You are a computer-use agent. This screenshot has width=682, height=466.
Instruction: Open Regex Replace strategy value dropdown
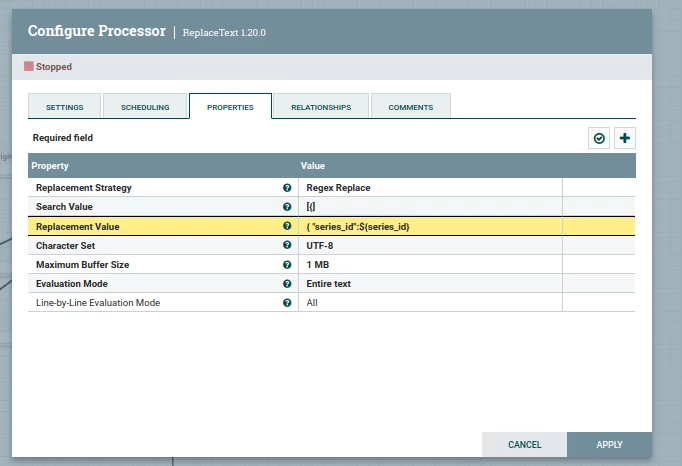point(430,188)
